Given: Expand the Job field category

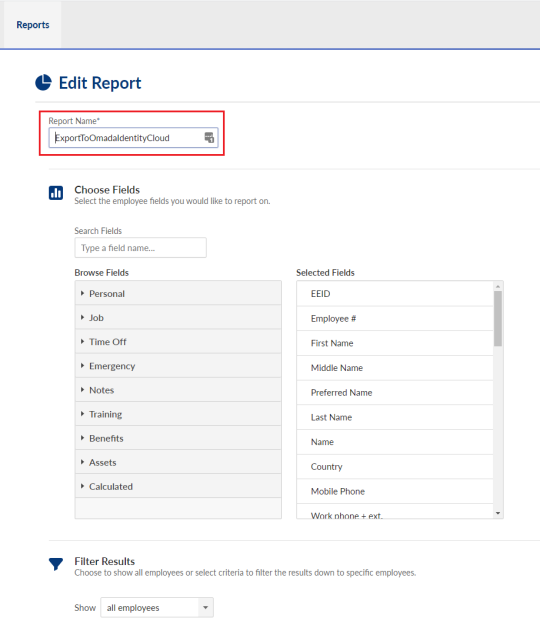Looking at the screenshot, I should tap(178, 317).
